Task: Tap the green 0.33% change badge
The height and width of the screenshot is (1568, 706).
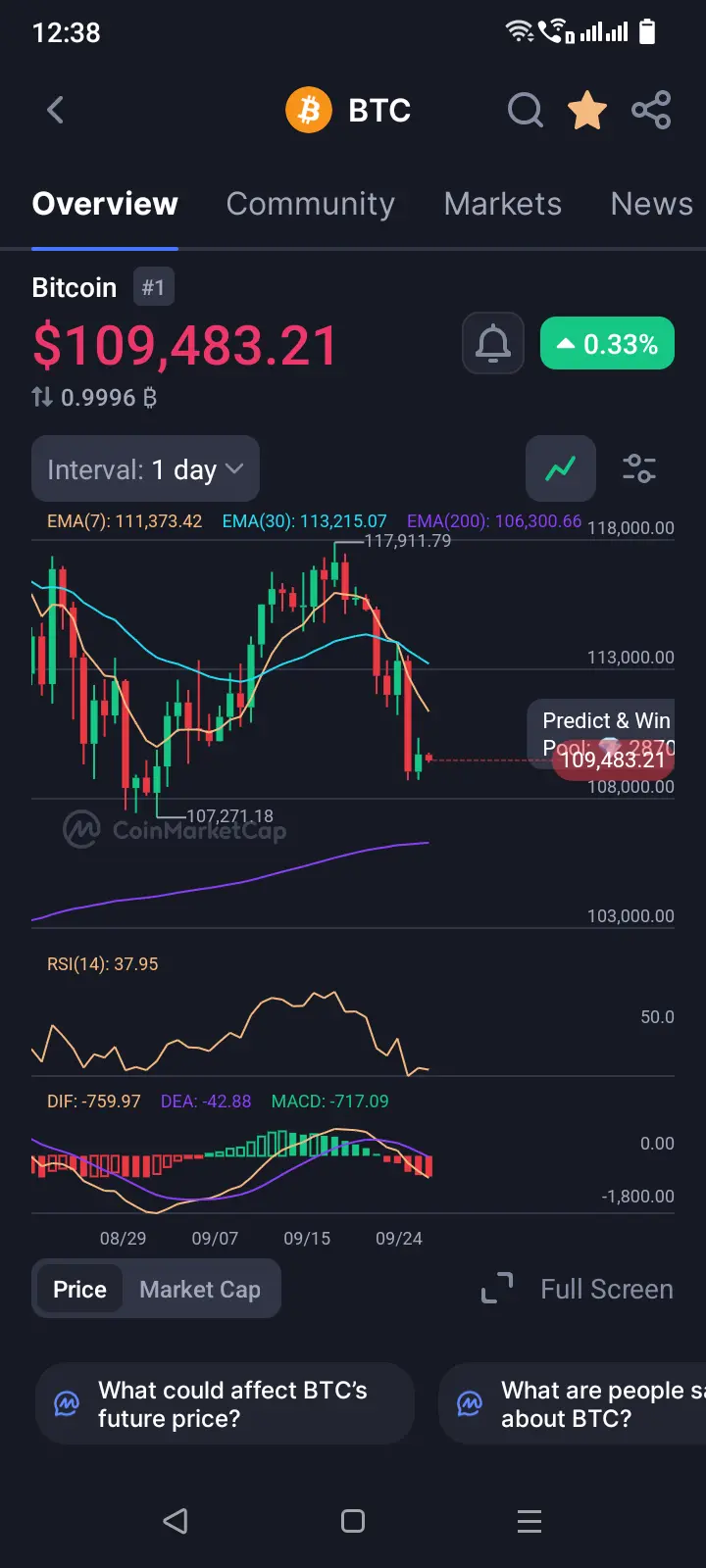Action: click(x=607, y=344)
